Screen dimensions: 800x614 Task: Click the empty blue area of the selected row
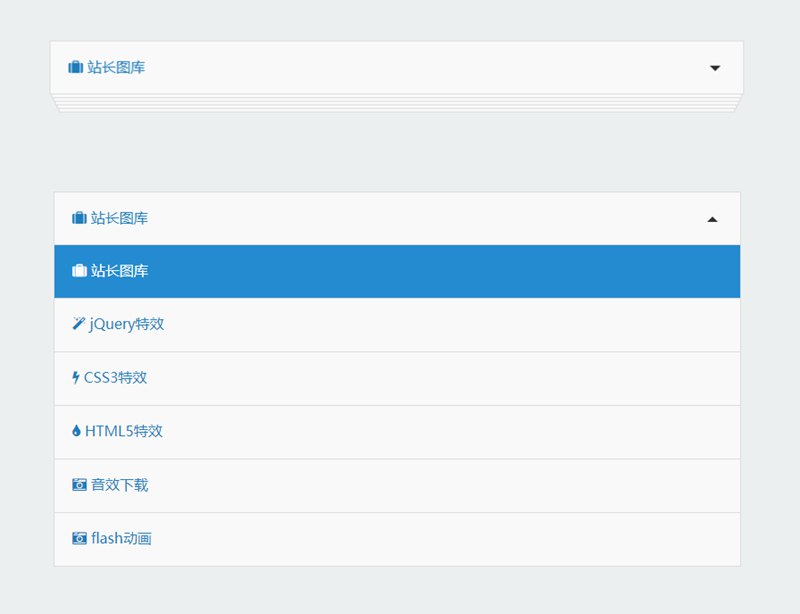(450, 271)
